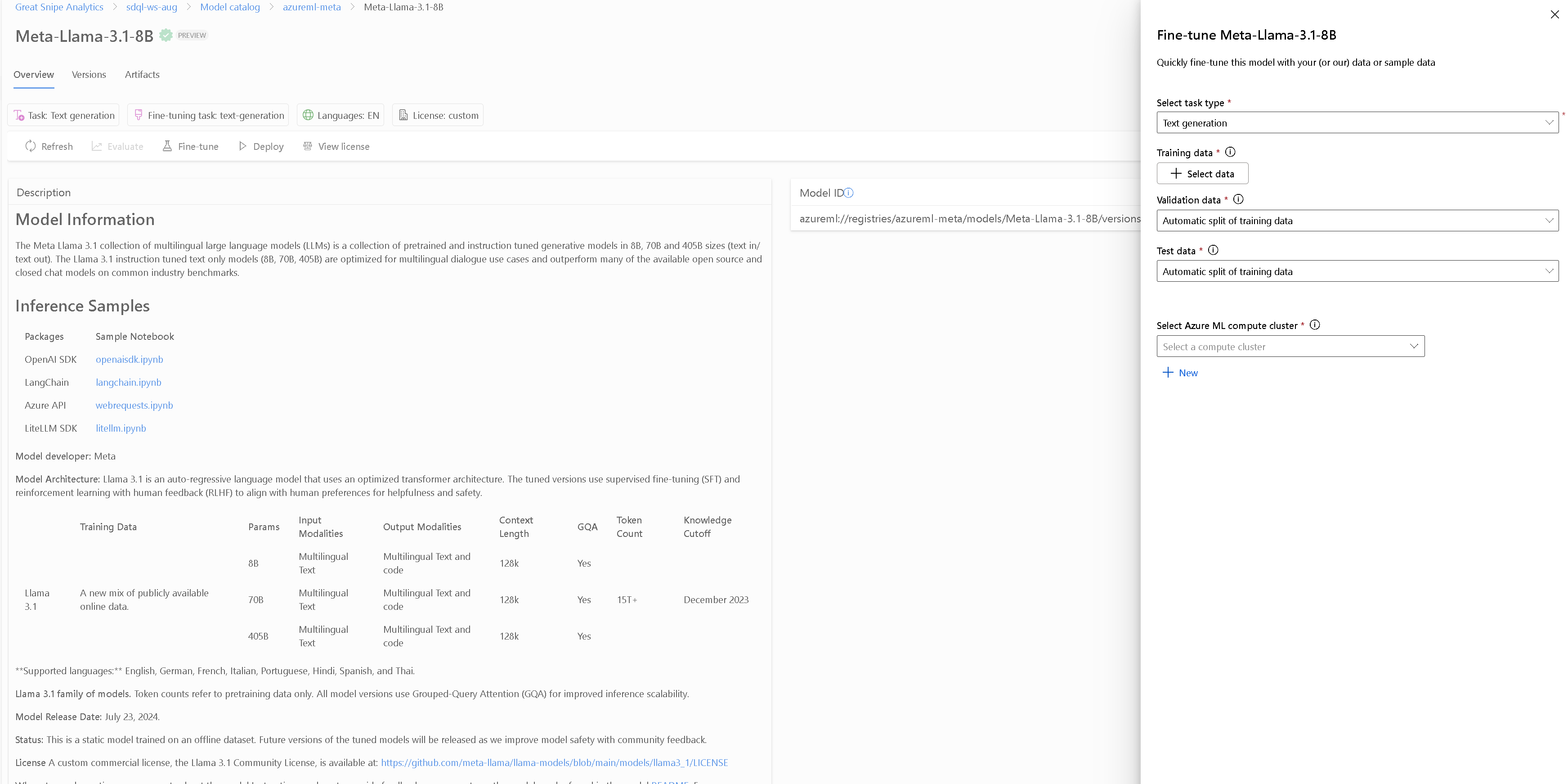The width and height of the screenshot is (1568, 784).
Task: Click the Deploy play icon
Action: 242,146
